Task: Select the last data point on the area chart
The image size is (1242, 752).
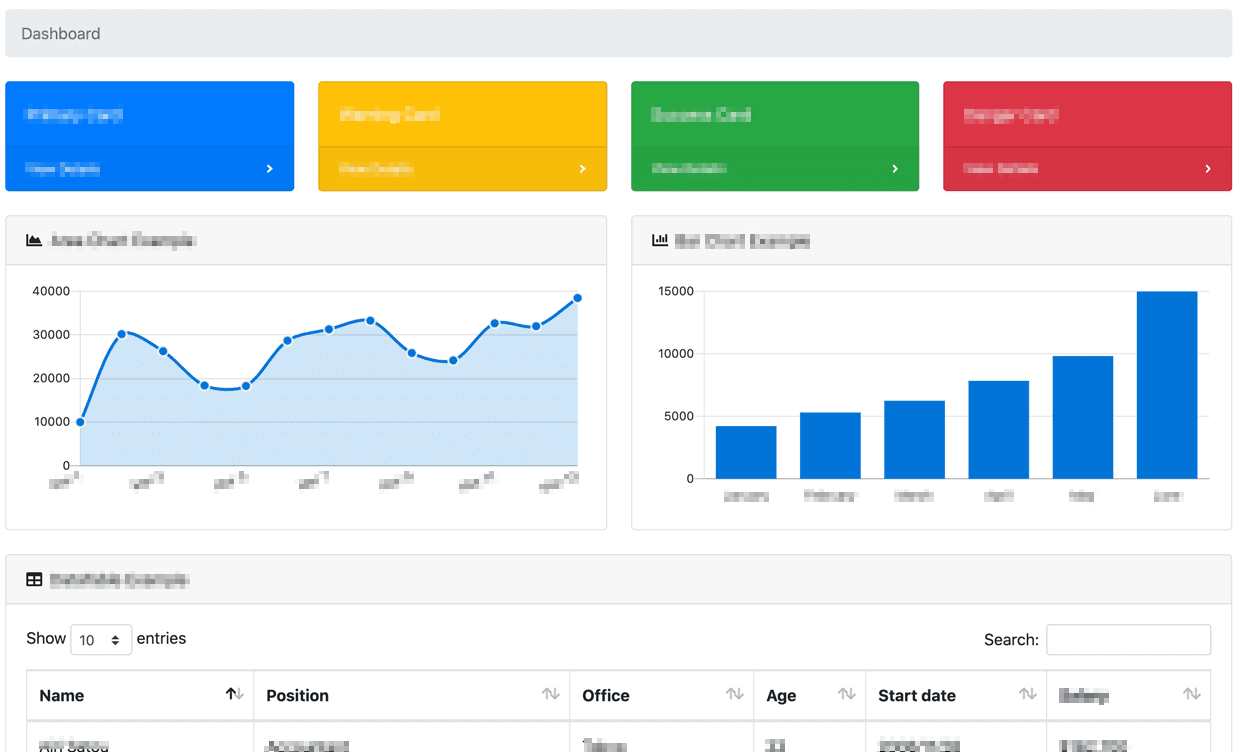Action: pos(577,298)
